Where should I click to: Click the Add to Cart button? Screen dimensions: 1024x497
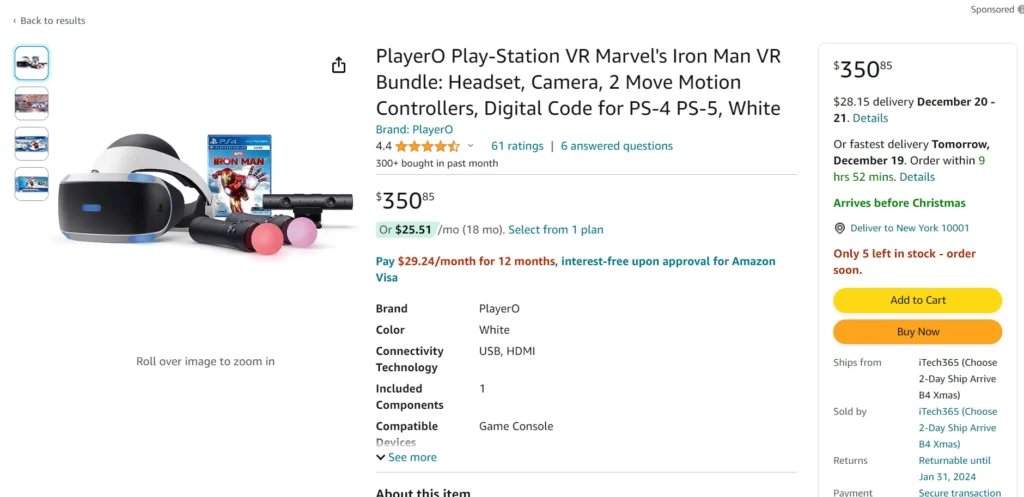(x=917, y=300)
